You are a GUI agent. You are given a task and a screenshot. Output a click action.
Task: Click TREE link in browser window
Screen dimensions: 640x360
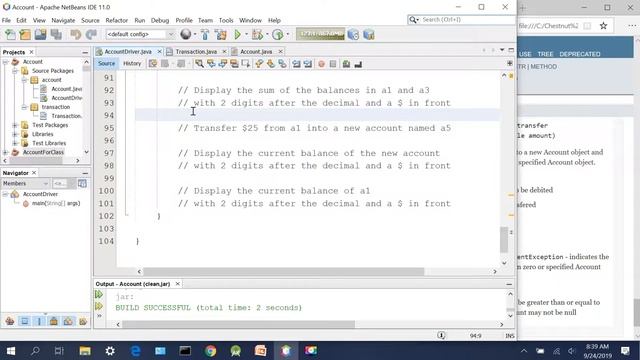(x=545, y=54)
